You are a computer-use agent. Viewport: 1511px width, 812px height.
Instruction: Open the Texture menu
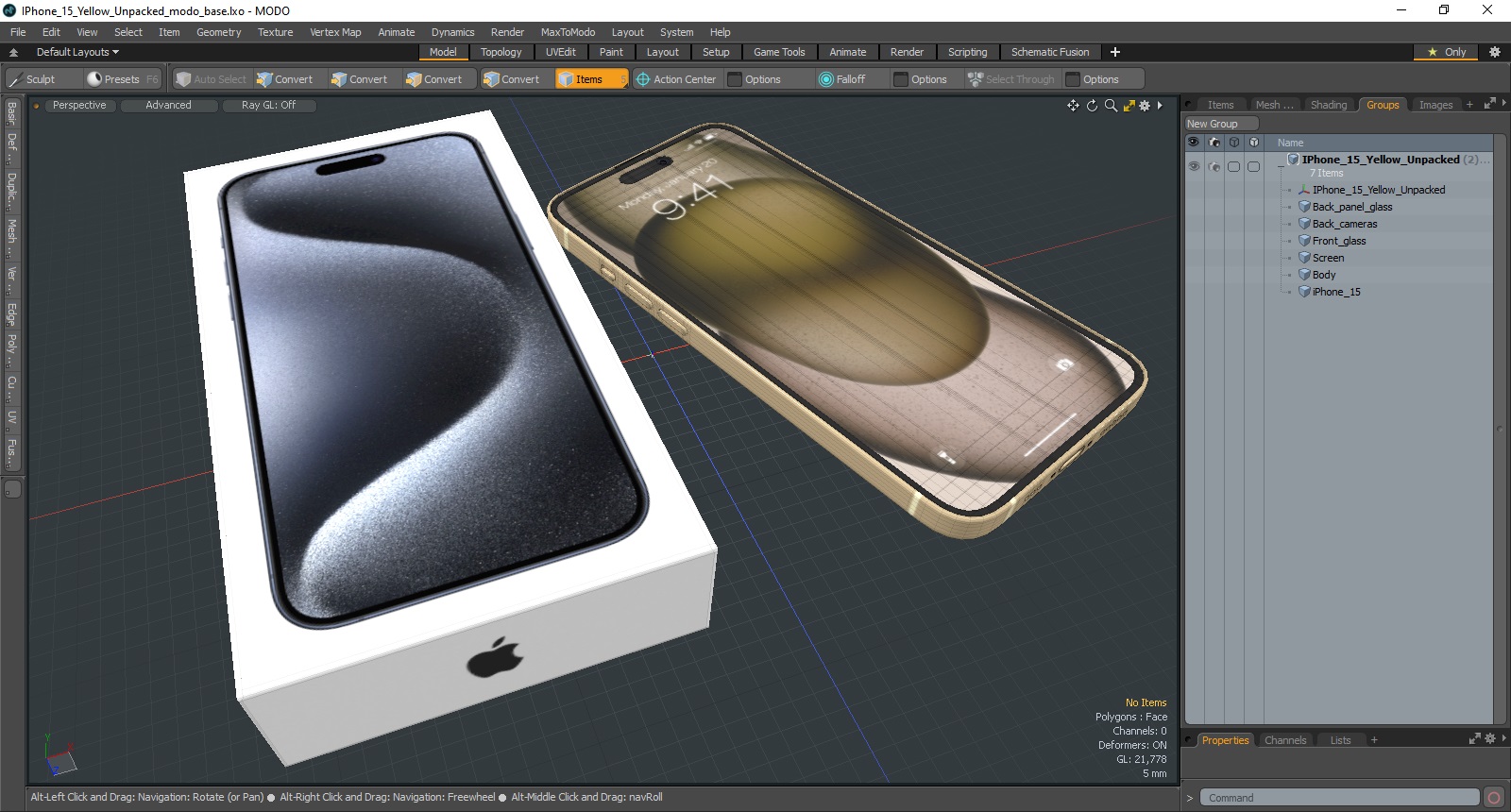pyautogui.click(x=275, y=32)
